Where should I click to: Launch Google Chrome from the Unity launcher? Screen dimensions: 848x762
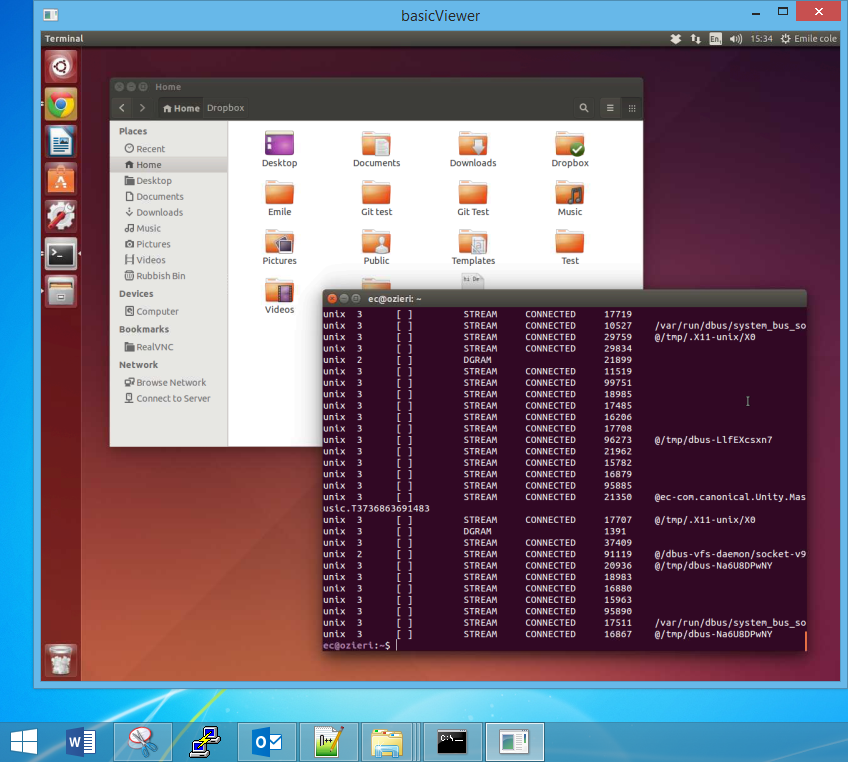click(61, 104)
